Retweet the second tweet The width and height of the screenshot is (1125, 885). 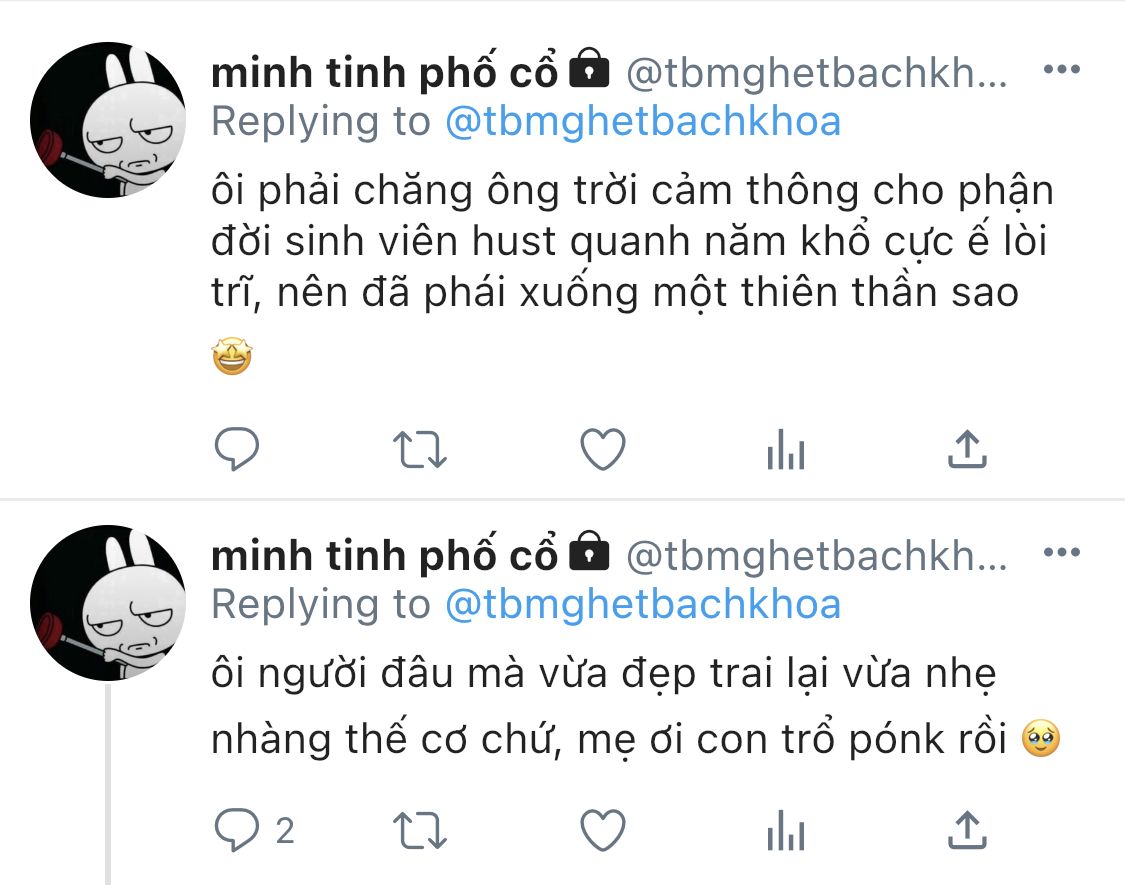(420, 830)
